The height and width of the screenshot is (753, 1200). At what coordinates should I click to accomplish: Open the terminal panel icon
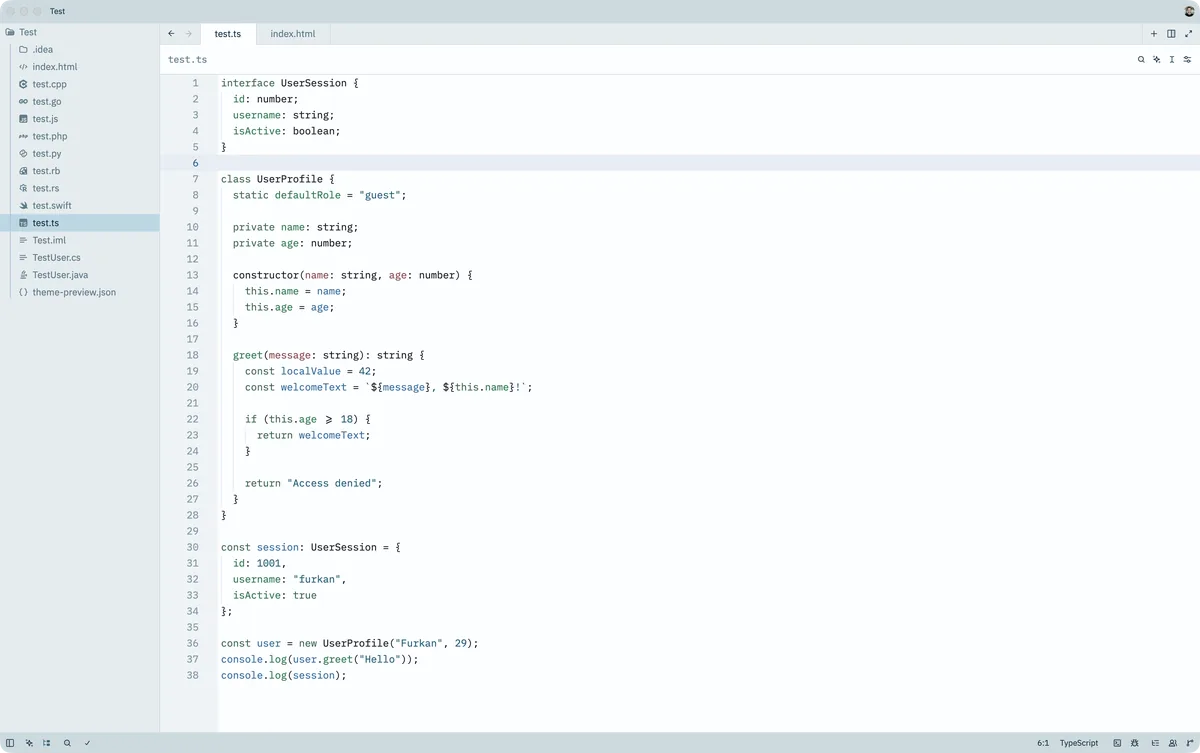(1117, 743)
